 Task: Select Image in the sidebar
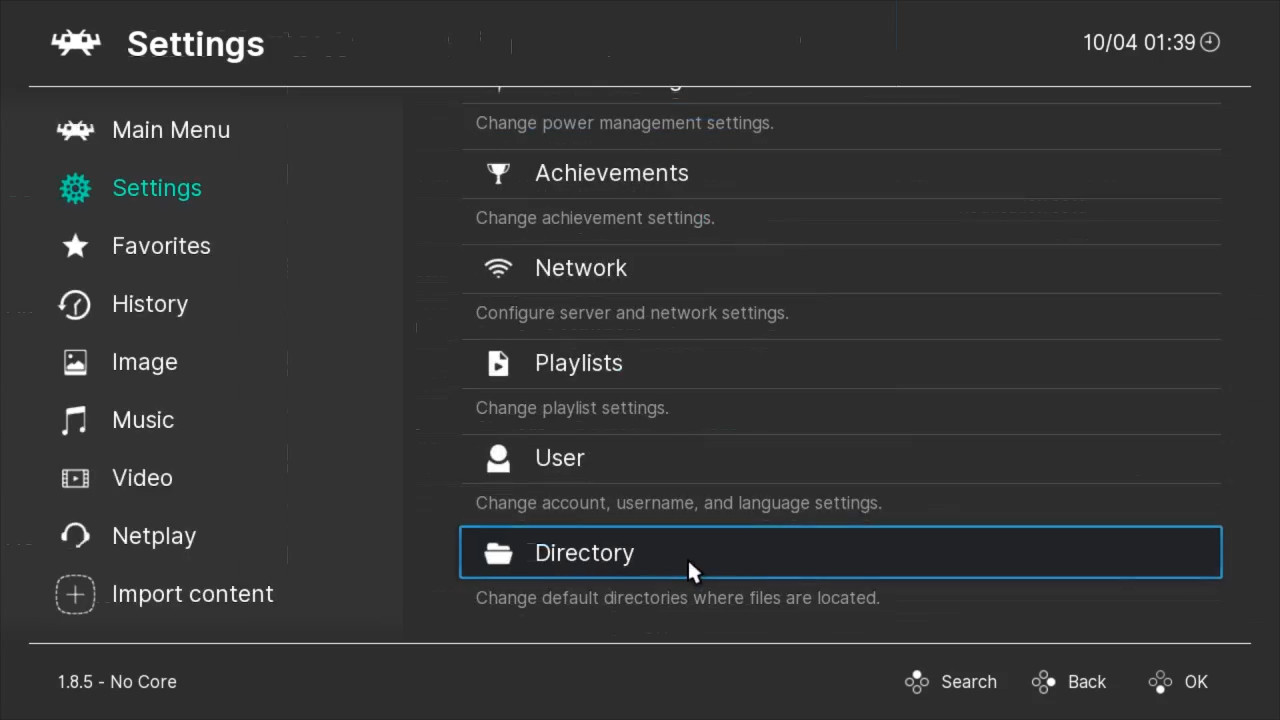click(x=145, y=362)
